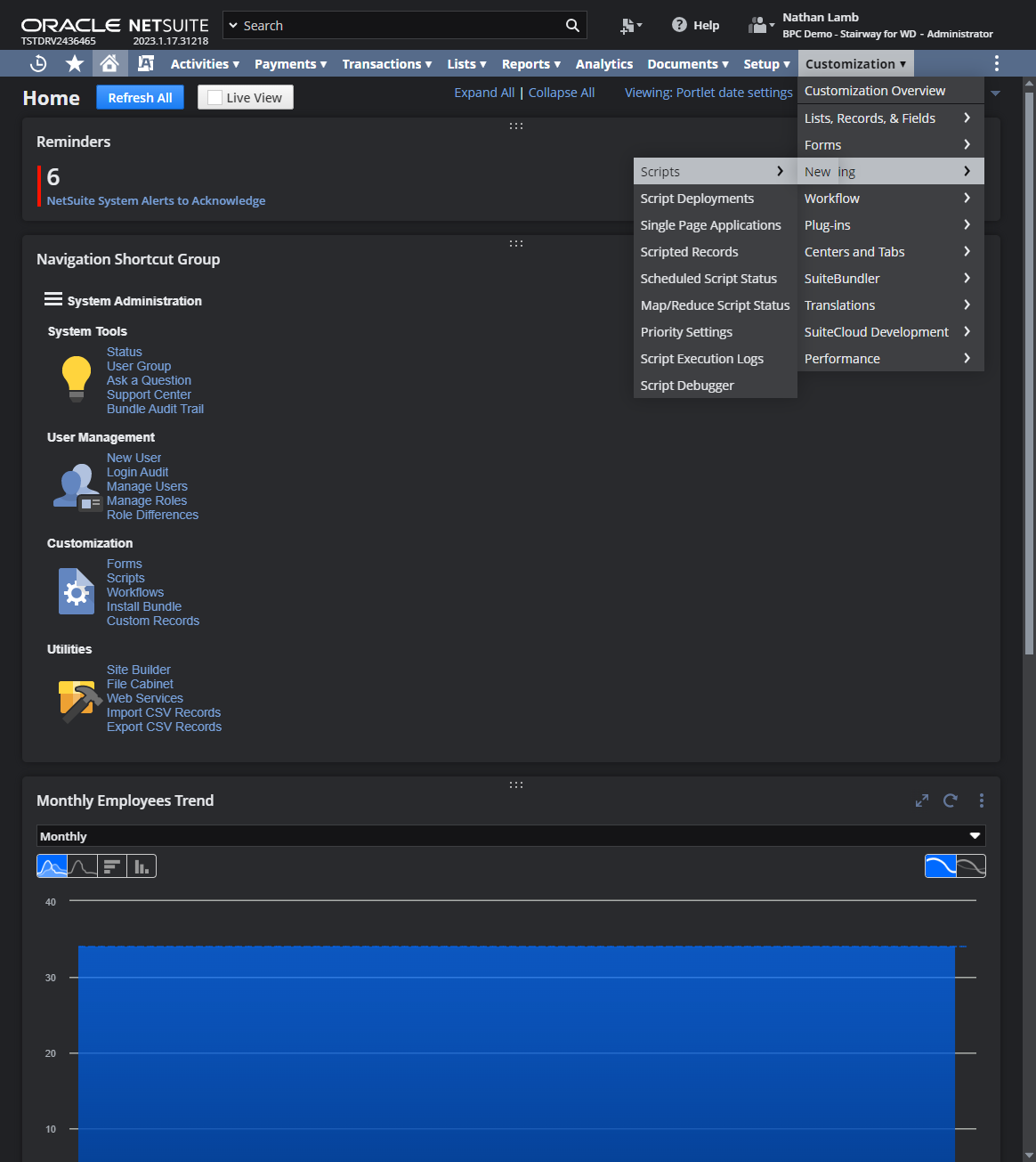
Task: Select the vertical column chart icon
Action: 142,866
